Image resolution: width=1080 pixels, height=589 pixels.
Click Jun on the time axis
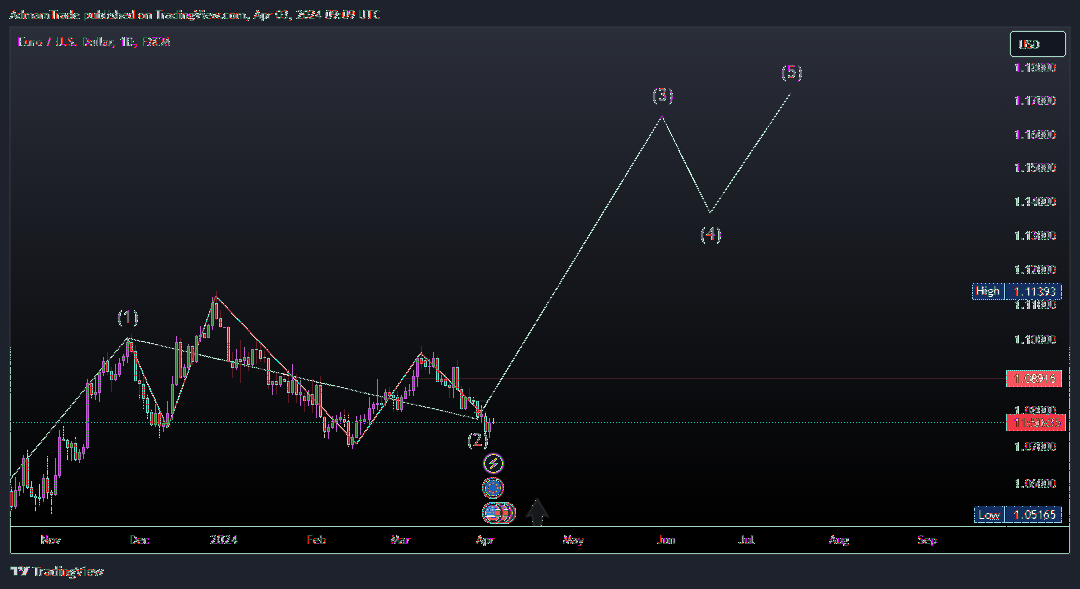[x=665, y=540]
